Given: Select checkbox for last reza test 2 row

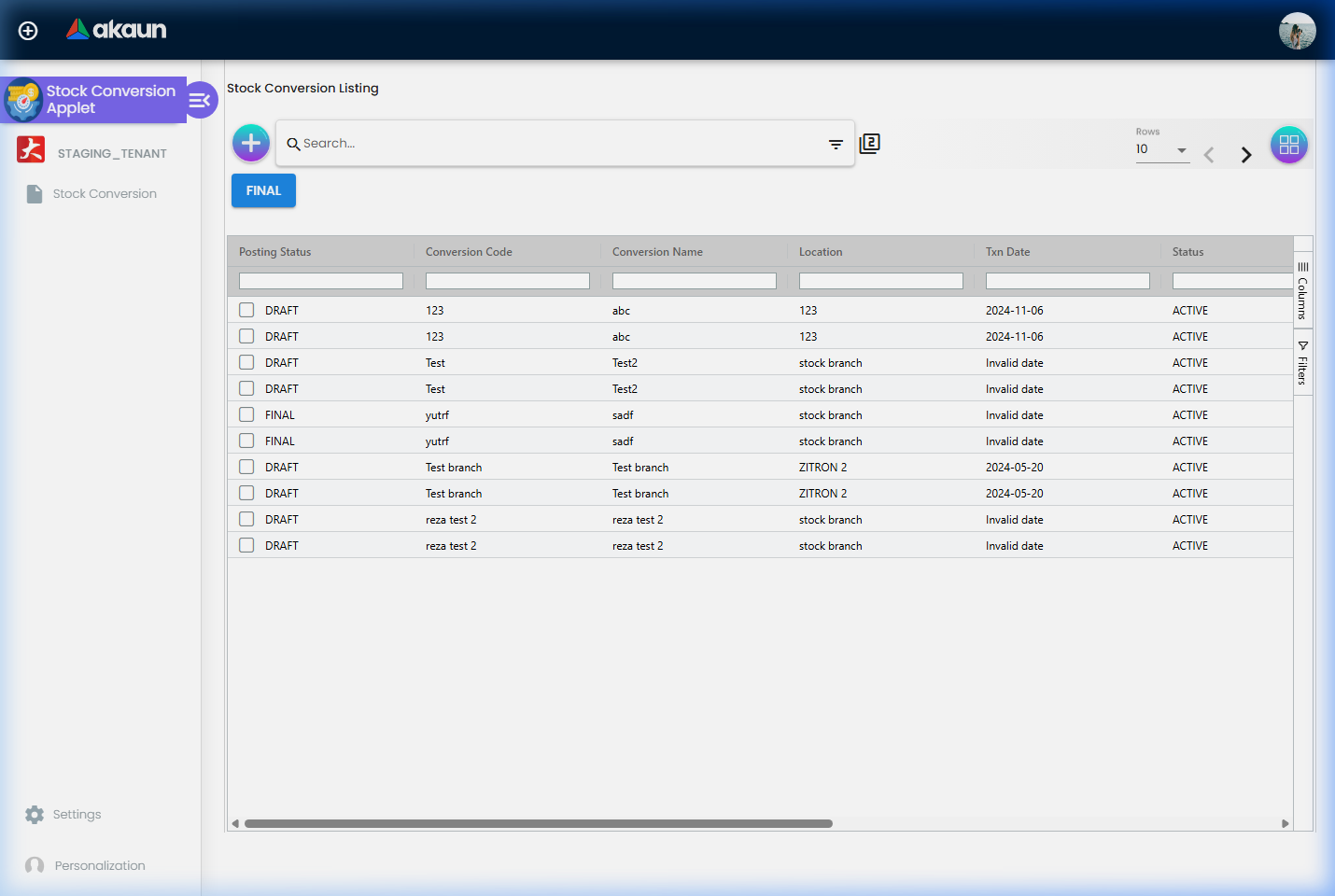Looking at the screenshot, I should 246,545.
